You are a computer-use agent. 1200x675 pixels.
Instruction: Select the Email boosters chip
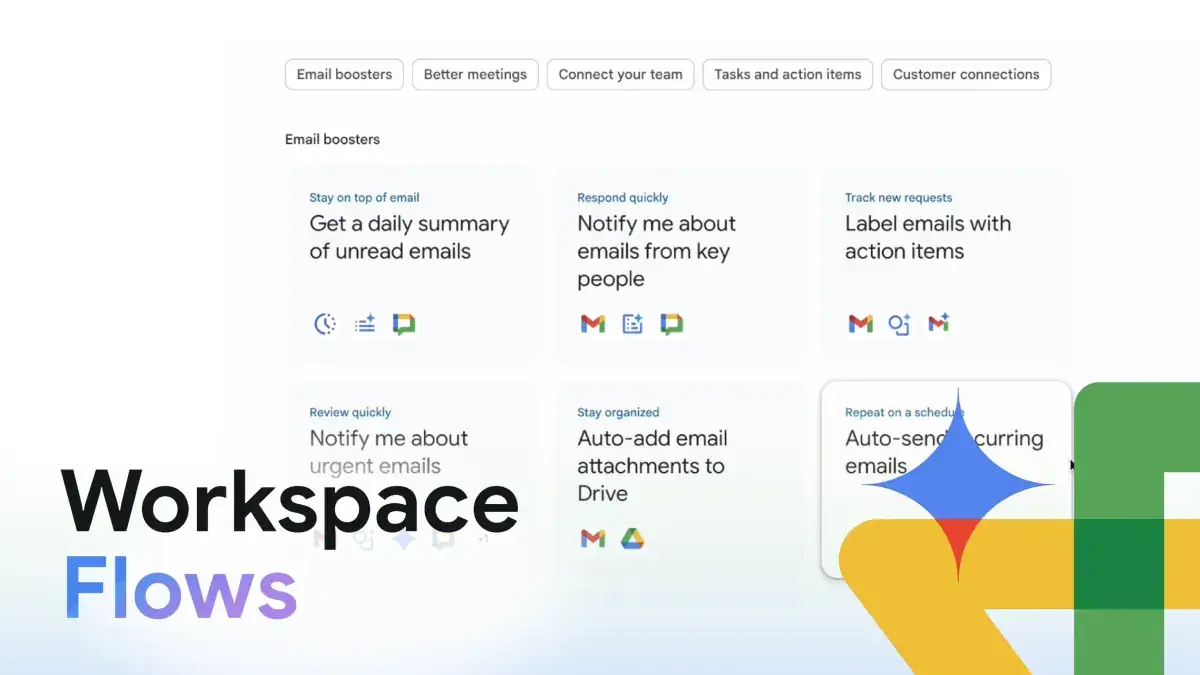[343, 74]
